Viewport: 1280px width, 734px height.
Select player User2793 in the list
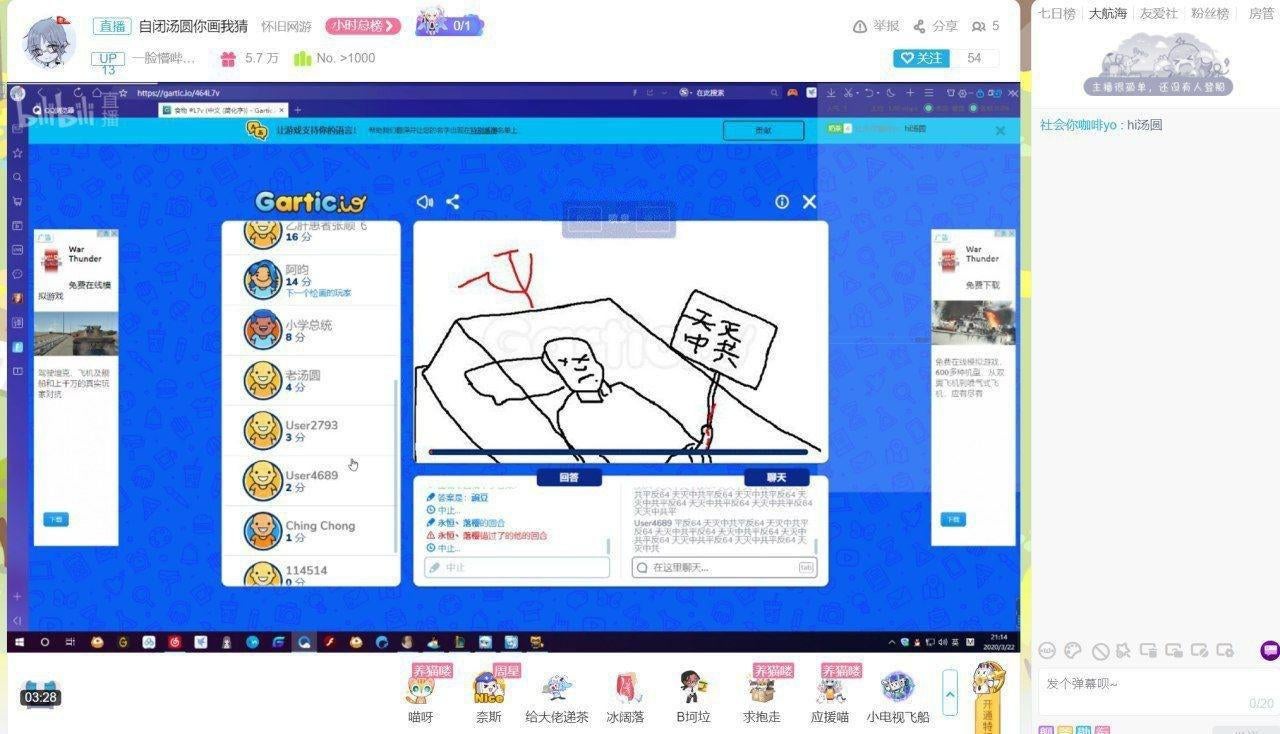(310, 430)
